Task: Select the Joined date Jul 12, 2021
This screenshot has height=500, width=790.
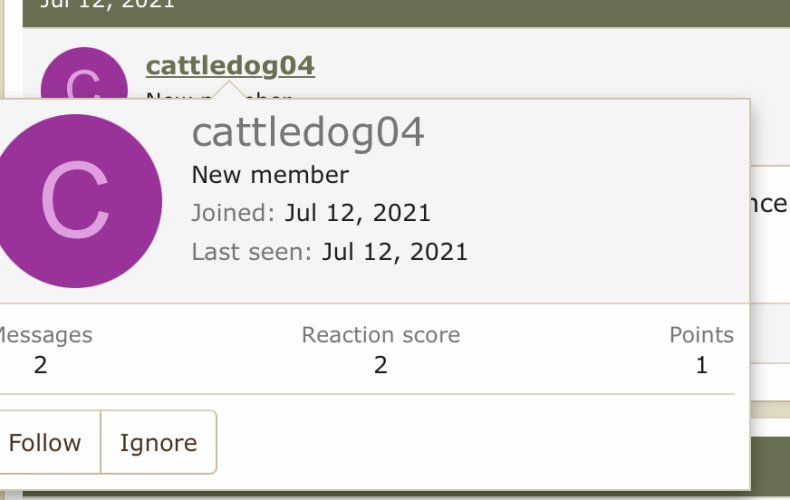Action: [358, 213]
